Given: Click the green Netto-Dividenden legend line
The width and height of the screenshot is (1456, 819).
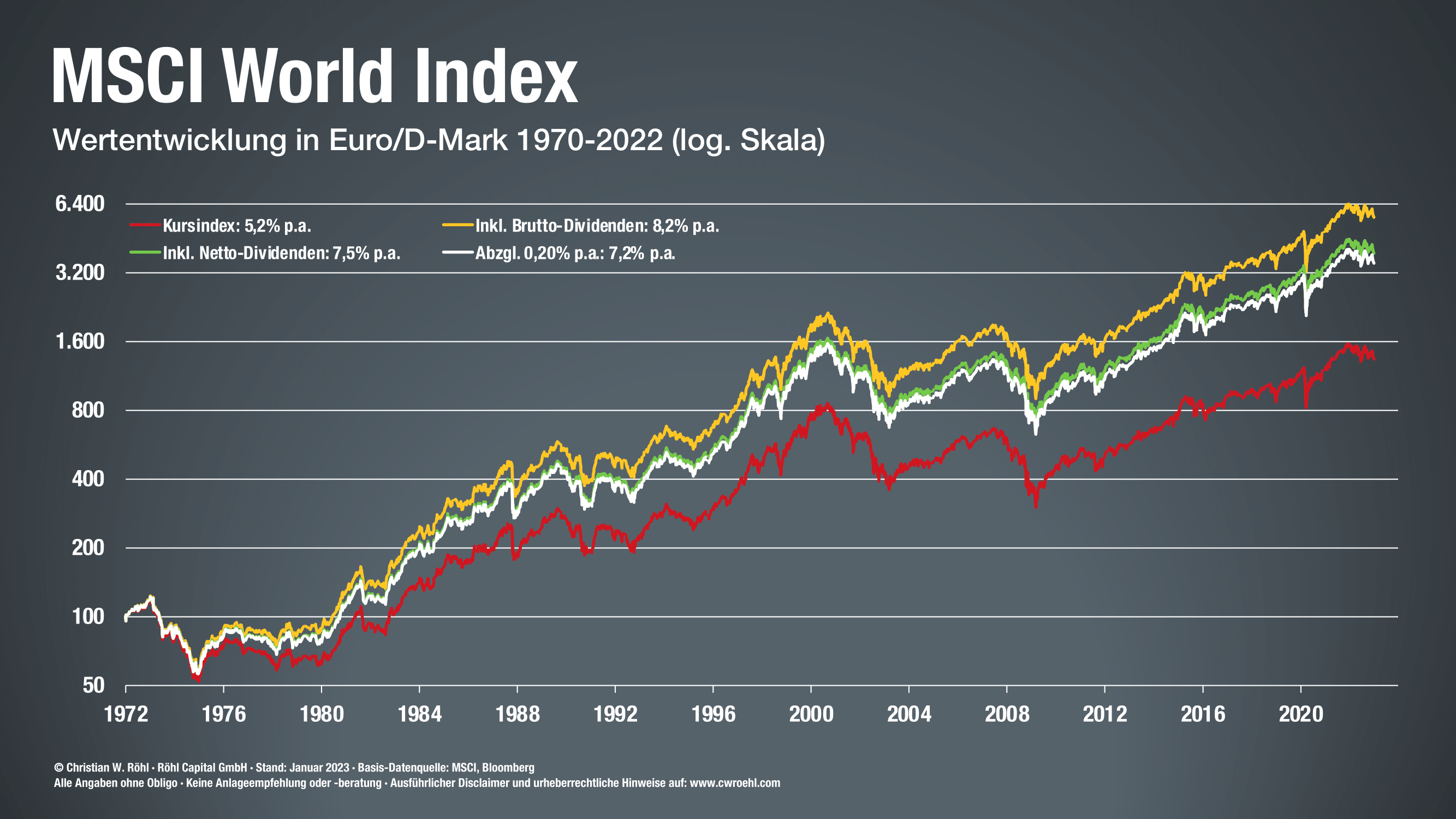Looking at the screenshot, I should click(x=145, y=252).
